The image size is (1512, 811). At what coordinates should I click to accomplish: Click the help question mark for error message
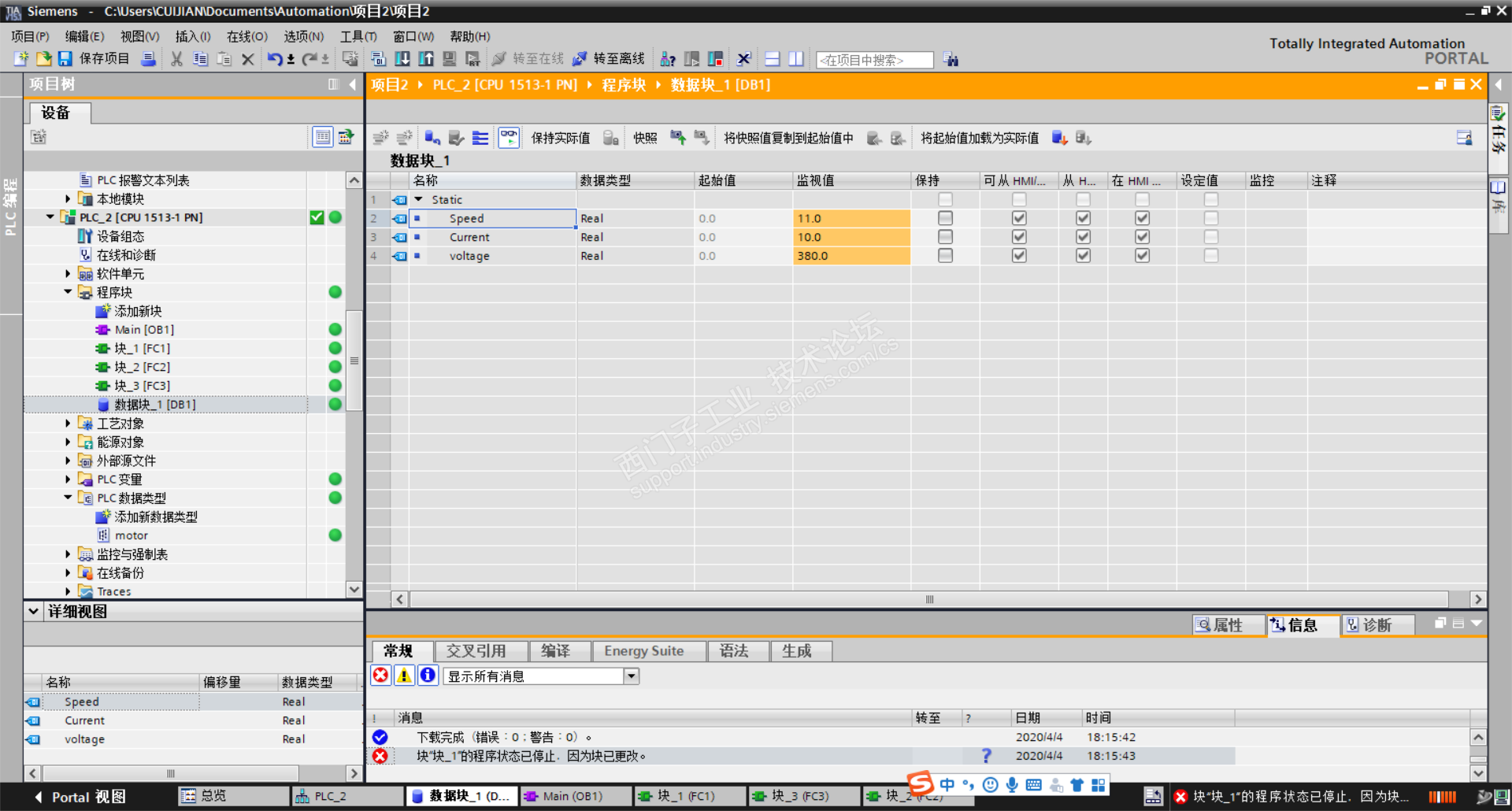click(x=986, y=756)
